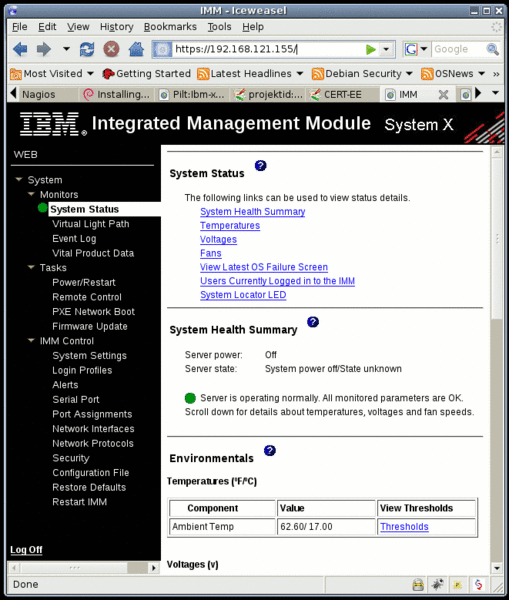Click help icon beside System Health Summary
This screenshot has width=509, height=600.
(313, 322)
